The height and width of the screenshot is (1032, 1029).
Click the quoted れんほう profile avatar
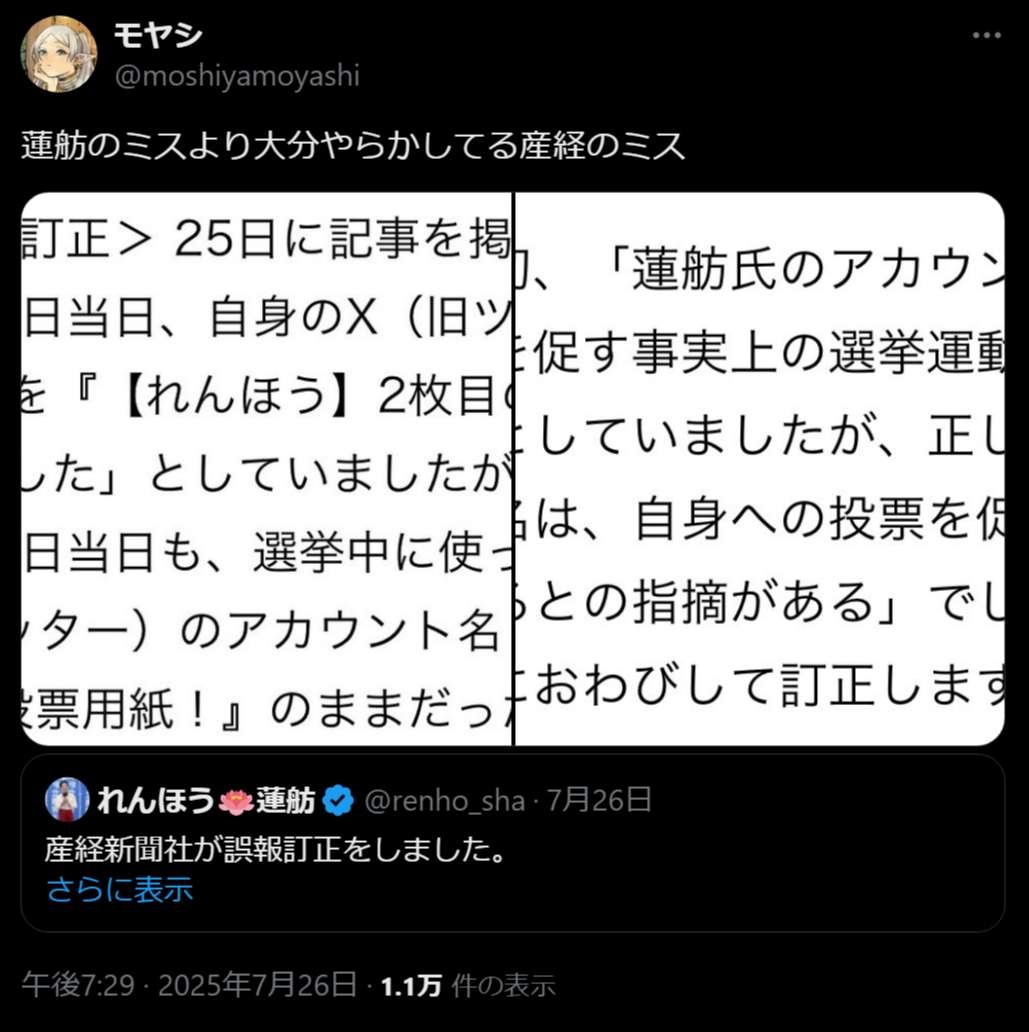[x=67, y=799]
